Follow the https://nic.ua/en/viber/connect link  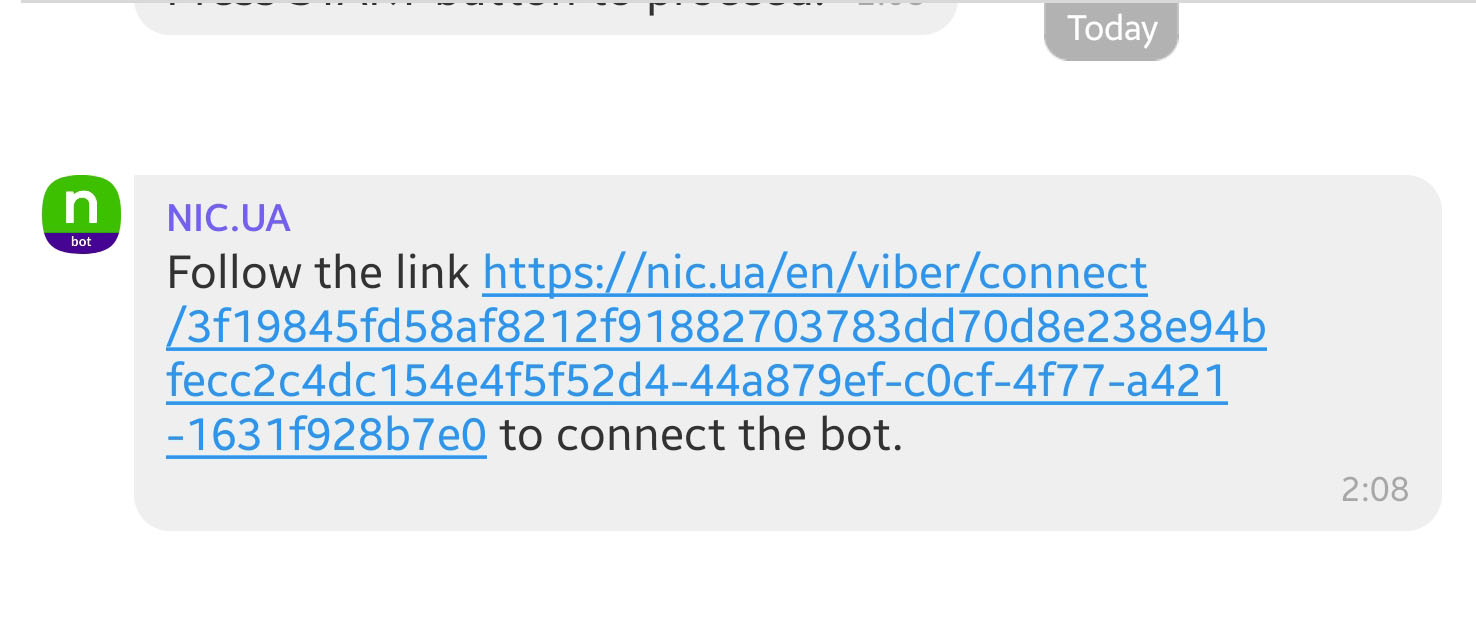(x=814, y=273)
